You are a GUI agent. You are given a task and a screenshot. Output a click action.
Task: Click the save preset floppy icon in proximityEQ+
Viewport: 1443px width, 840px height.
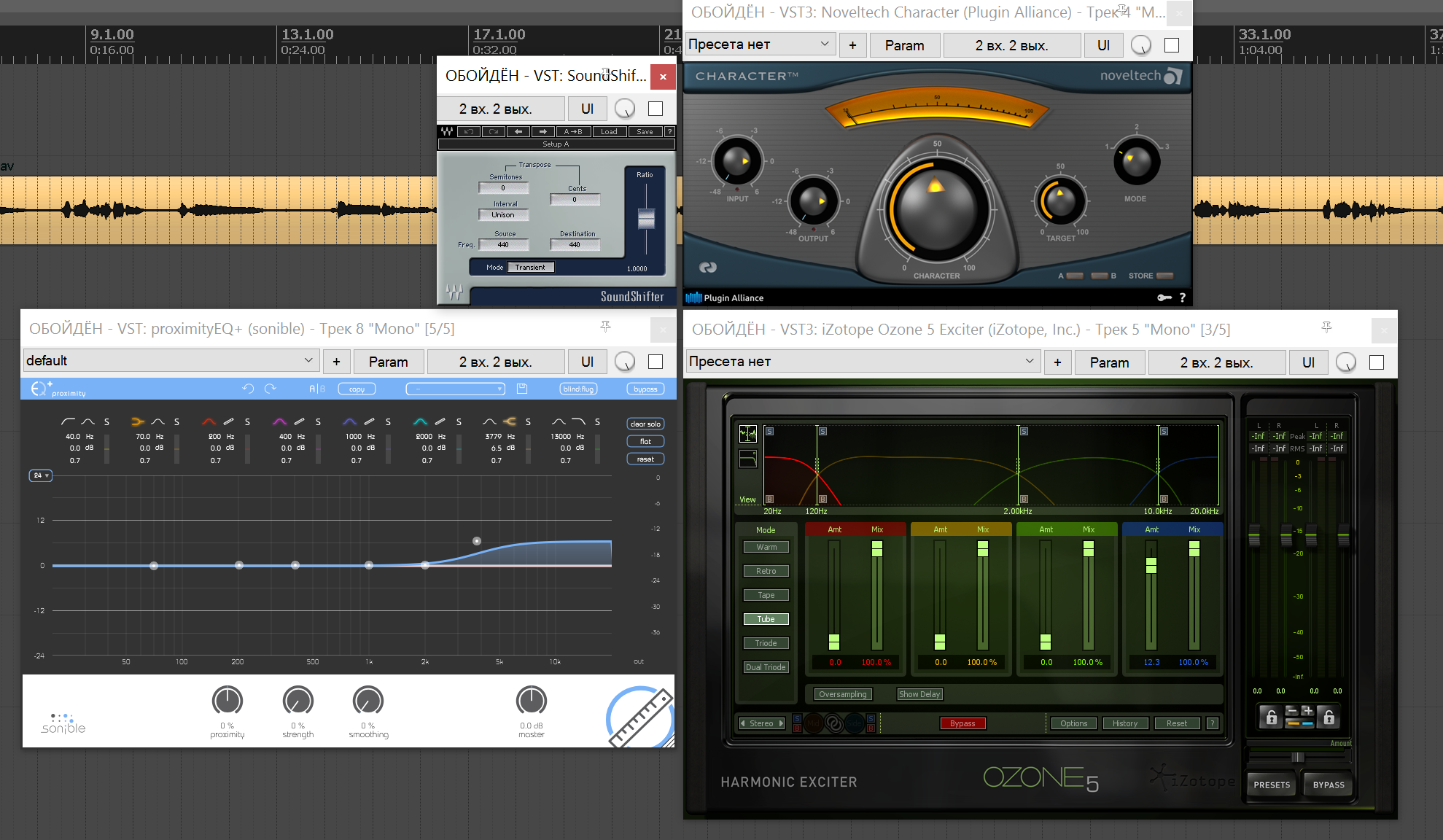(x=522, y=389)
